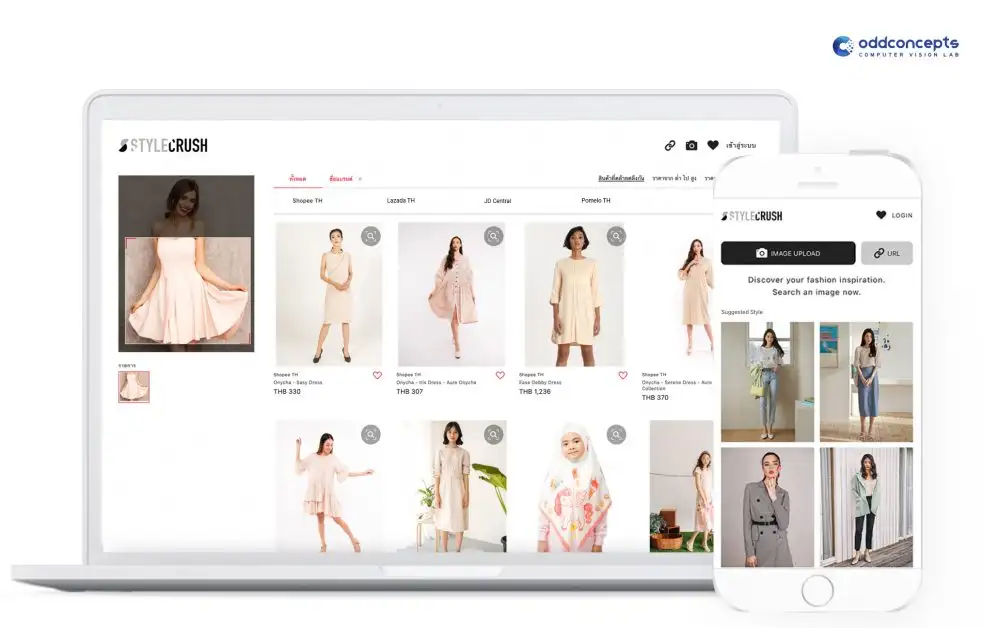
Task: Click magnifier icon on THB 307 dress
Action: (493, 236)
